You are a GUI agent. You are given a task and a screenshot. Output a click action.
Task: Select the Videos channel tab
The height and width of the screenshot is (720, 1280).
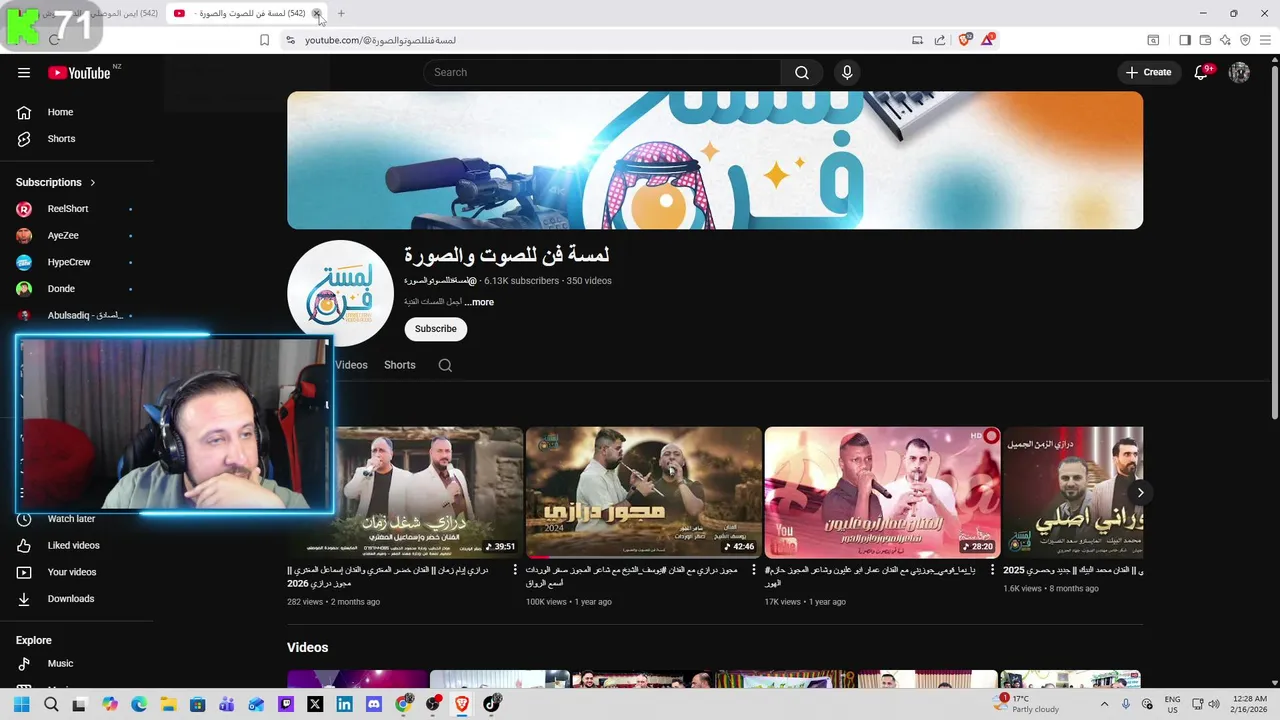coord(351,365)
